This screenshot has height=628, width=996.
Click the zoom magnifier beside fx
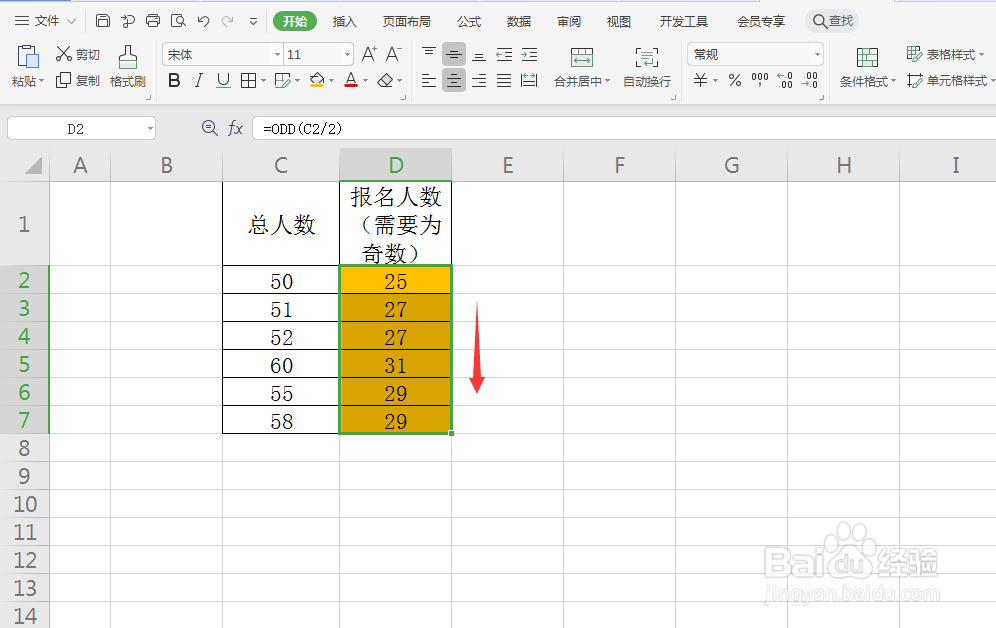point(209,128)
